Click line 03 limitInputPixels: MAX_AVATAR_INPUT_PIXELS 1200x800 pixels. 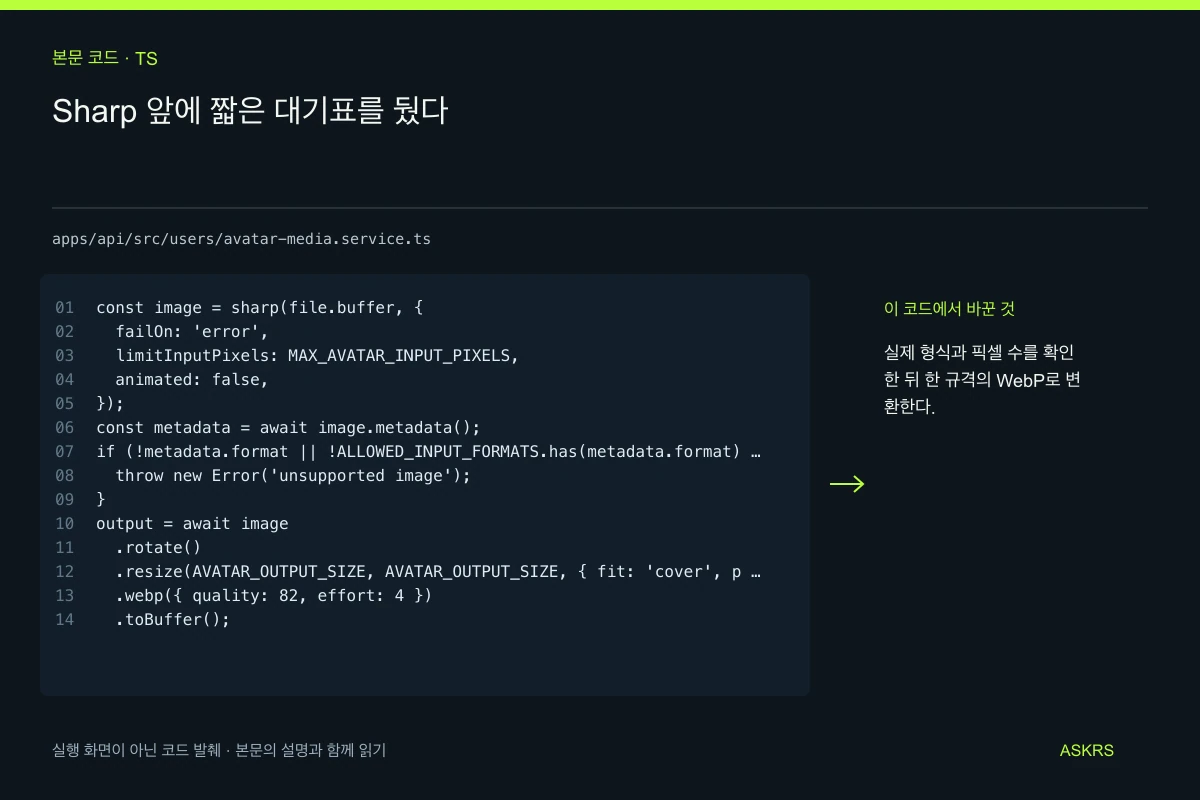tap(318, 355)
